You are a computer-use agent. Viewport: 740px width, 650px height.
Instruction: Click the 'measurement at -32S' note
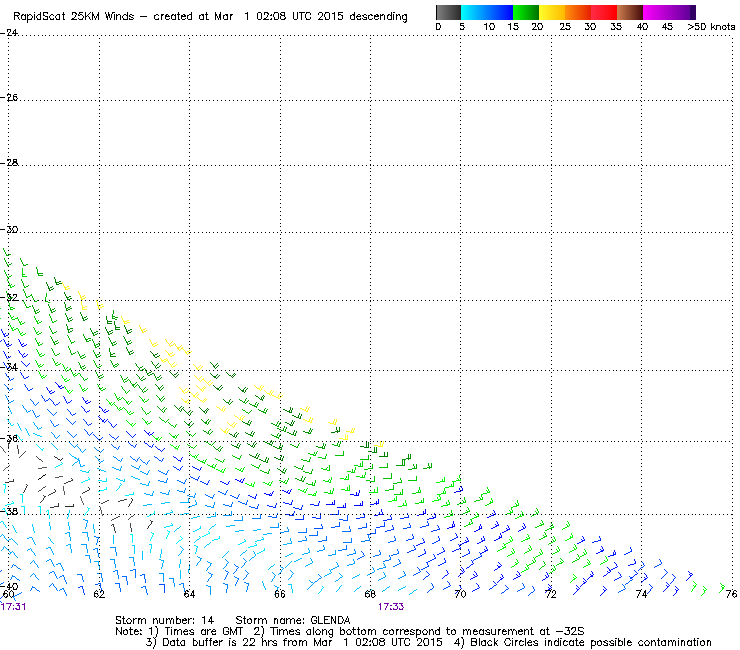click(523, 632)
